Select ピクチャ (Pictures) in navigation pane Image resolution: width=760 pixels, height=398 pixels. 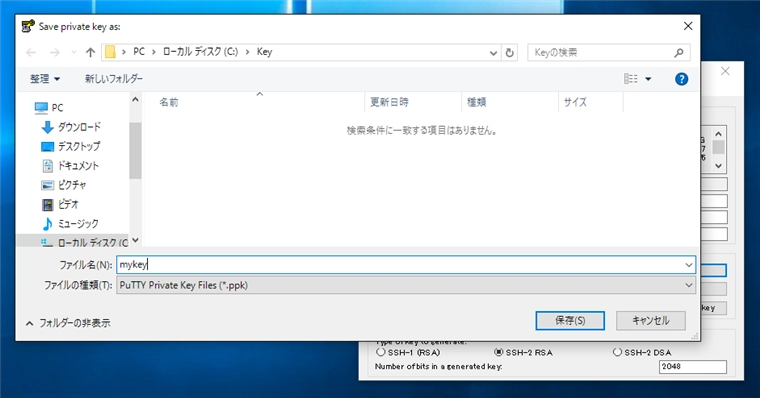point(64,185)
